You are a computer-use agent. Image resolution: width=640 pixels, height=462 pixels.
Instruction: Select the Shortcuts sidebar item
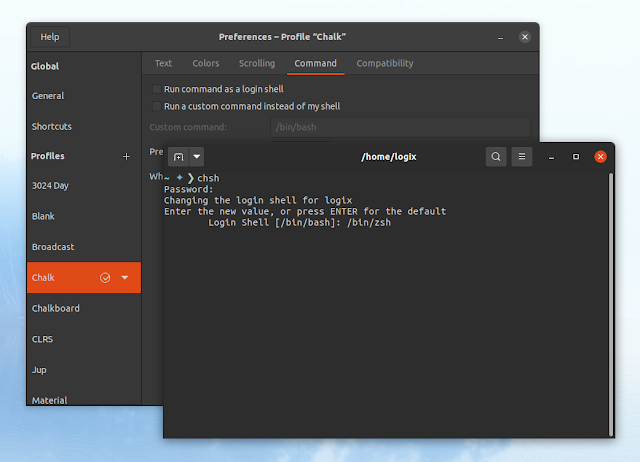click(52, 127)
